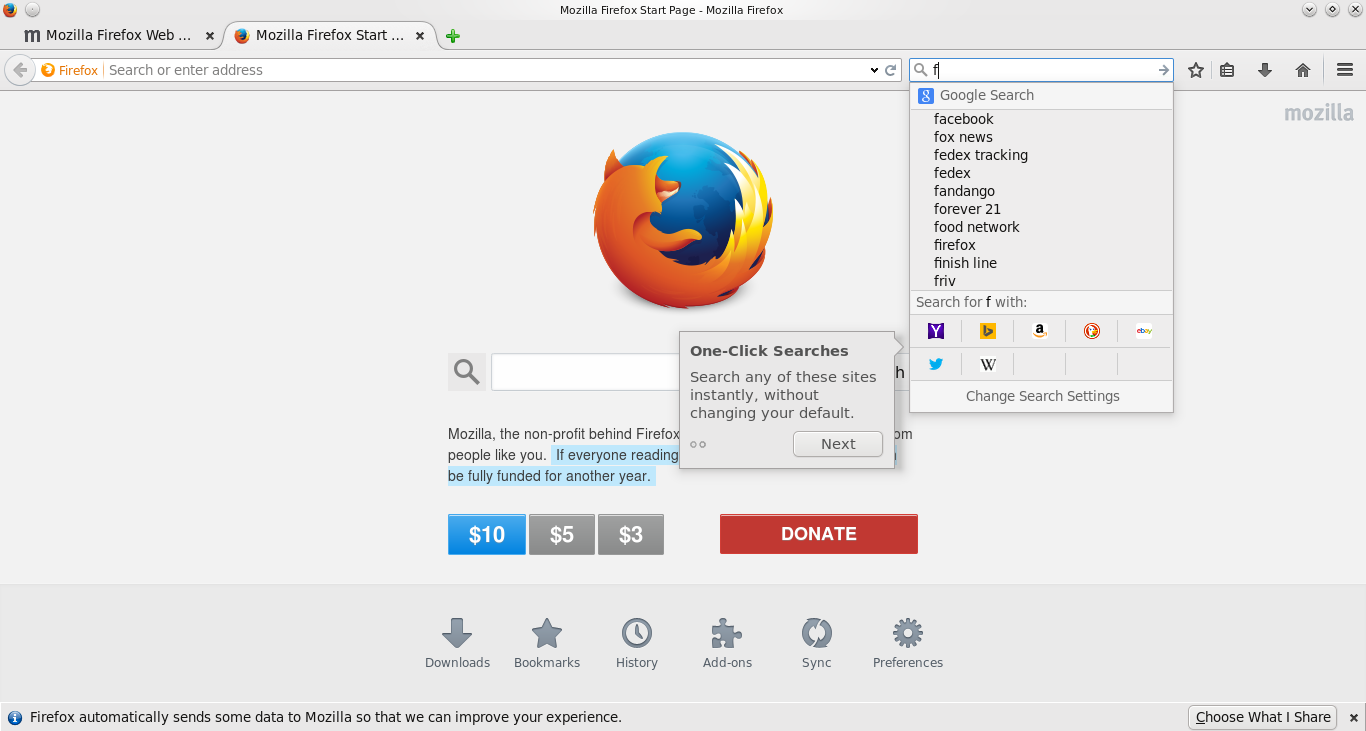Image resolution: width=1366 pixels, height=731 pixels.
Task: Open Add-ons from the page footer
Action: point(727,643)
